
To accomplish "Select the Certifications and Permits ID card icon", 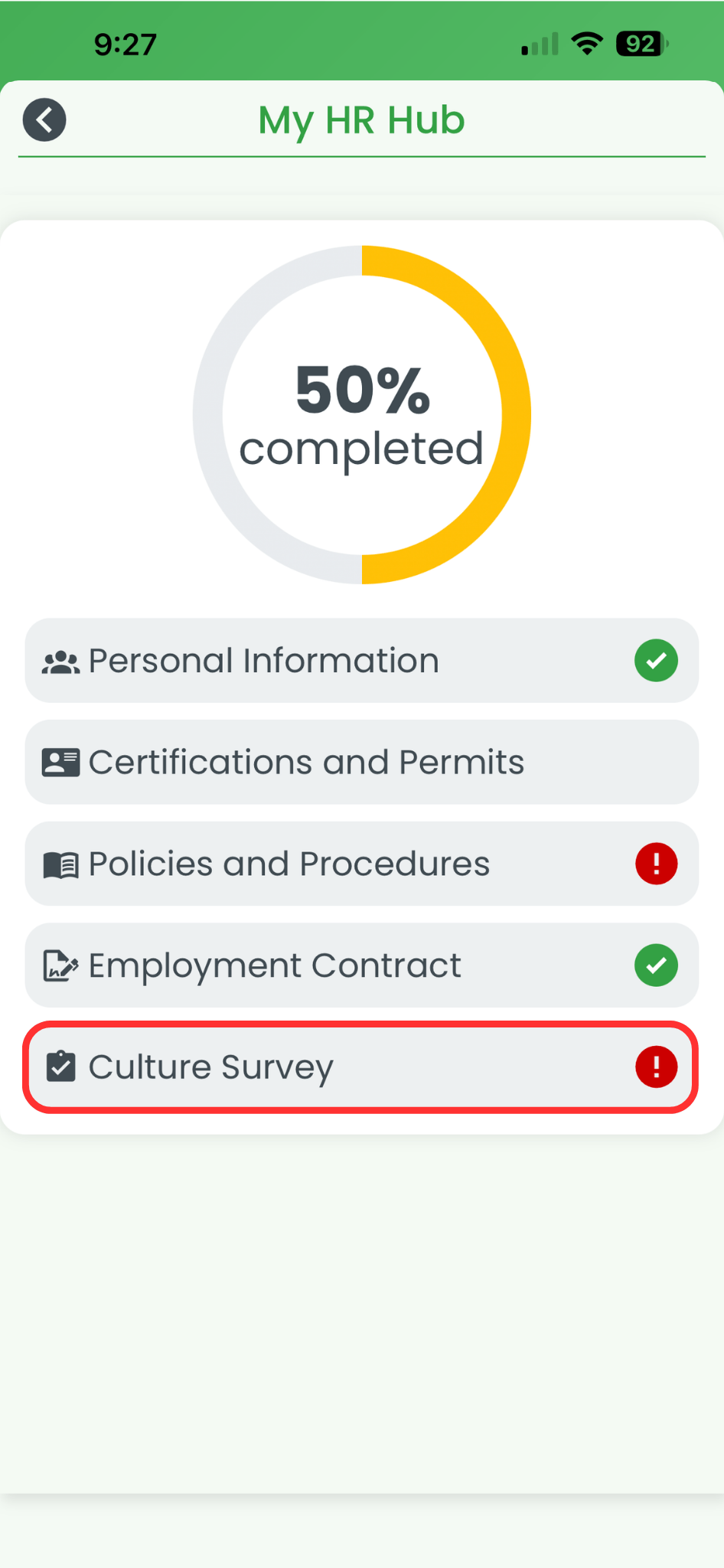I will [x=62, y=762].
